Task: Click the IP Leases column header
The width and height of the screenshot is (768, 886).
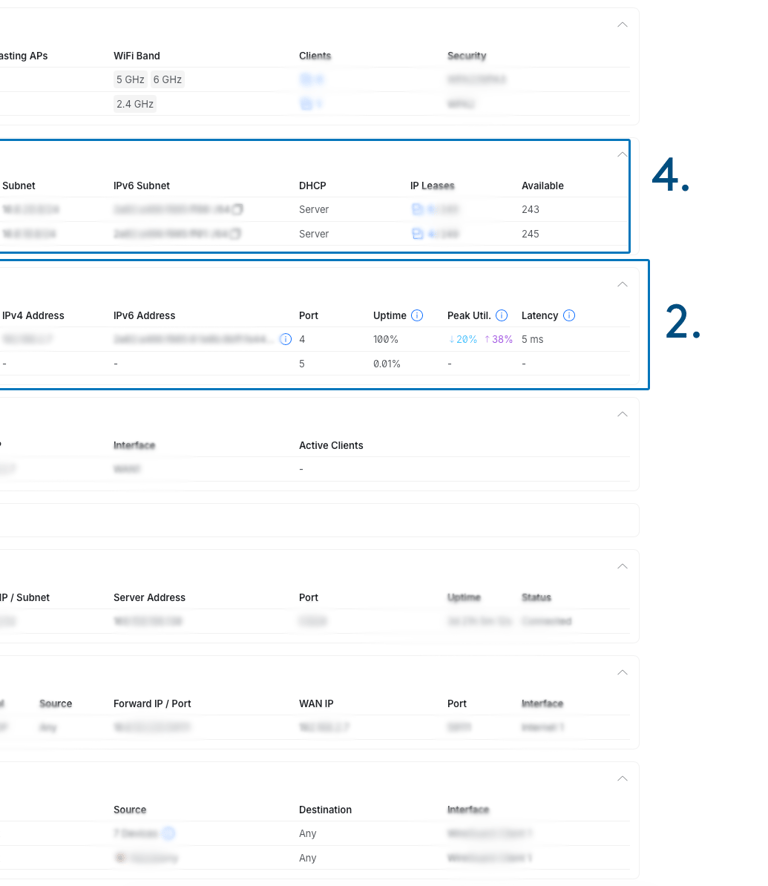Action: pyautogui.click(x=432, y=186)
